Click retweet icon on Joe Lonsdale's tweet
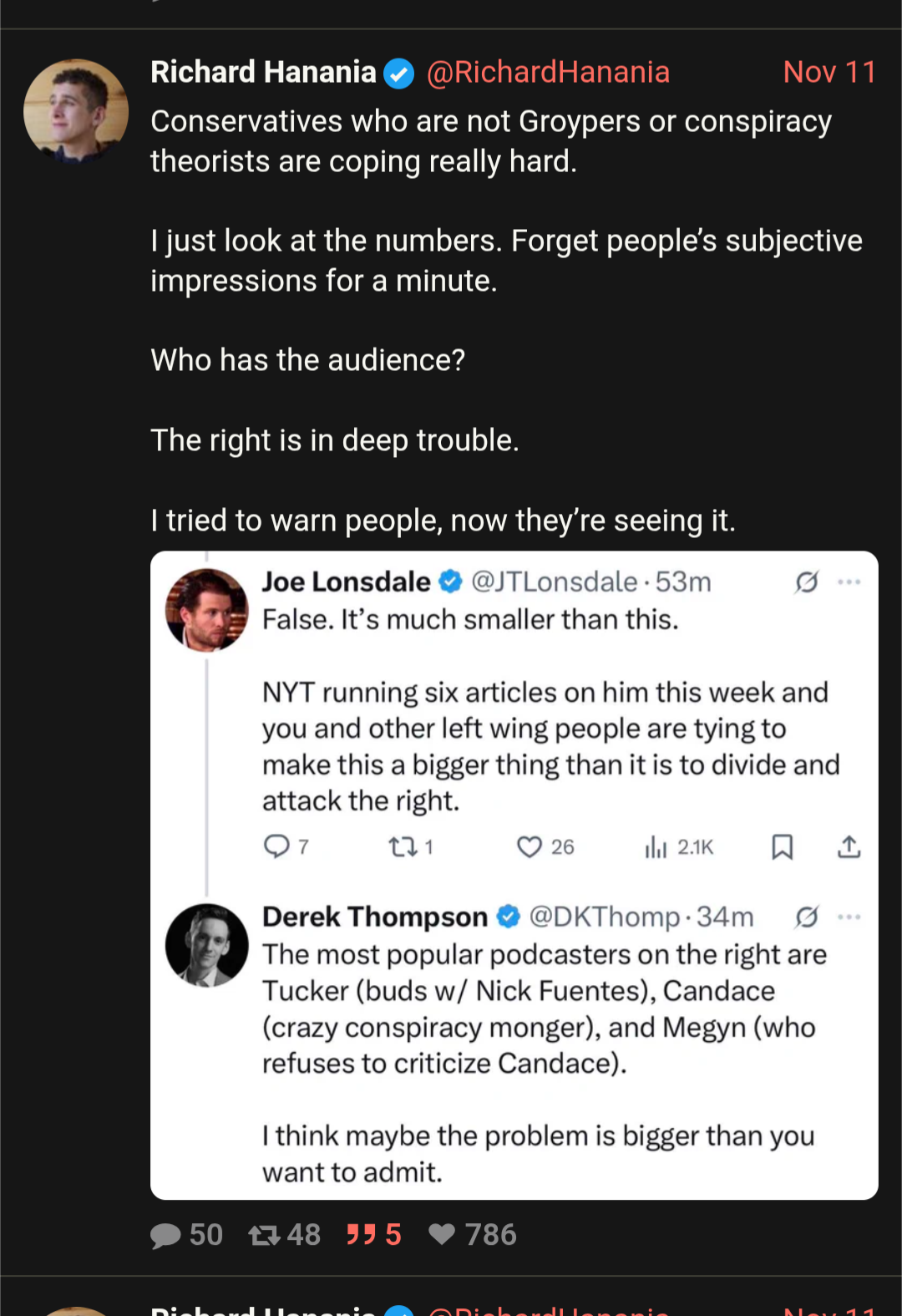902x1316 pixels. point(403,847)
